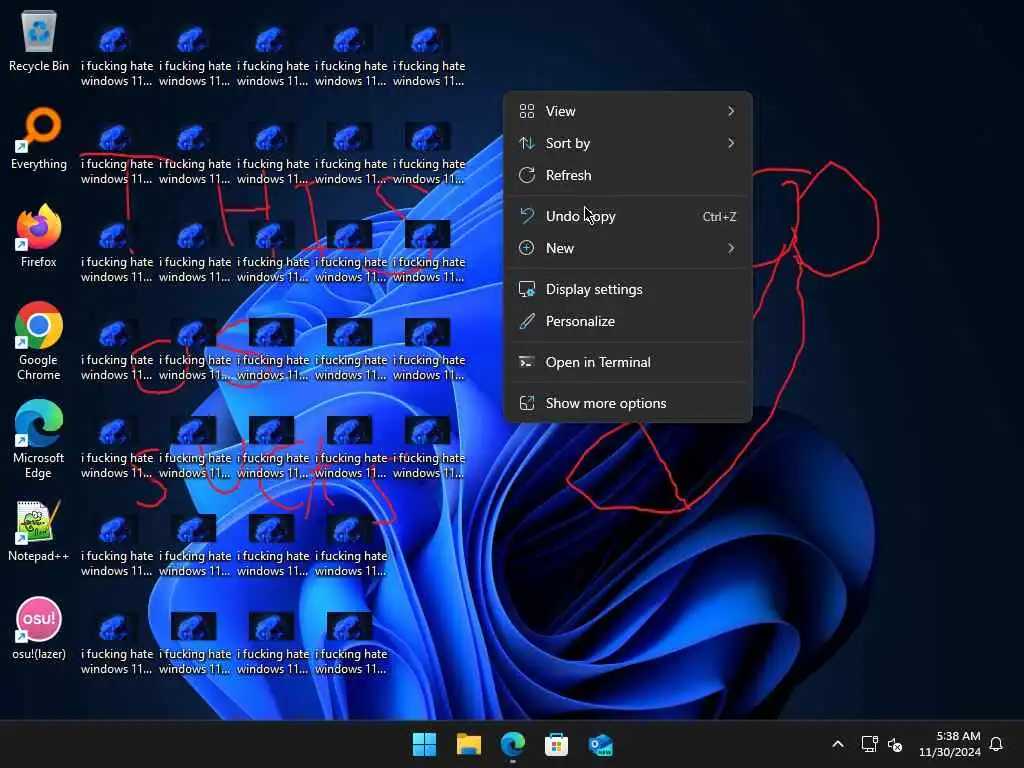The image size is (1024, 768).
Task: Choose Show more options
Action: tap(628, 404)
